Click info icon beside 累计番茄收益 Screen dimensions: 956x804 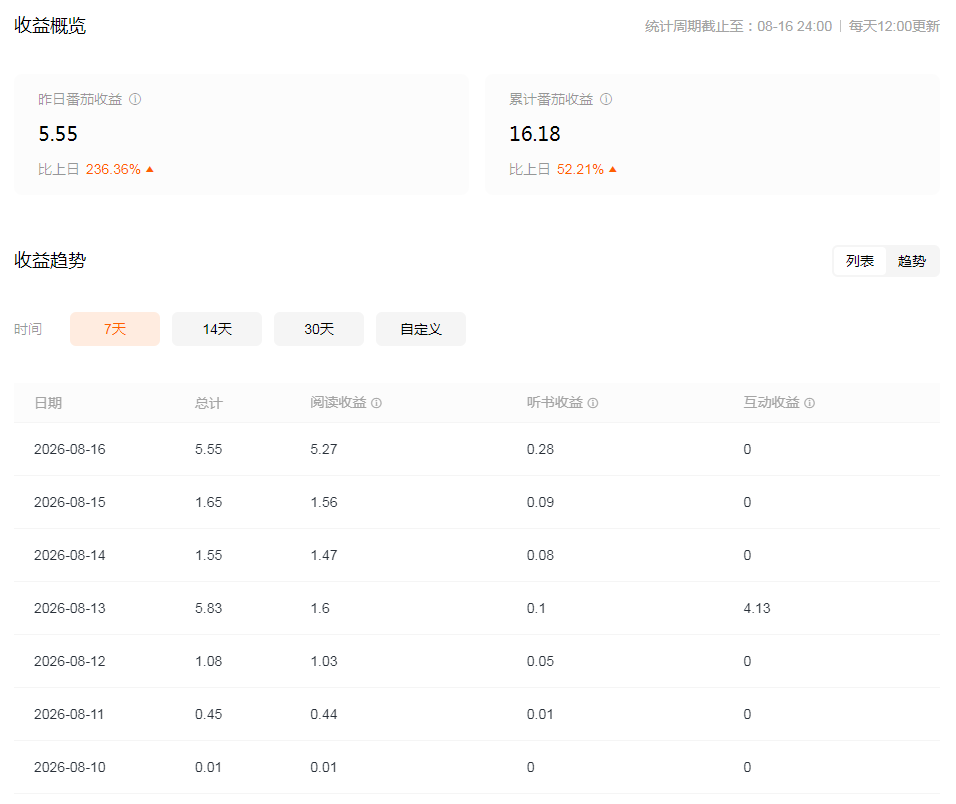[x=606, y=99]
